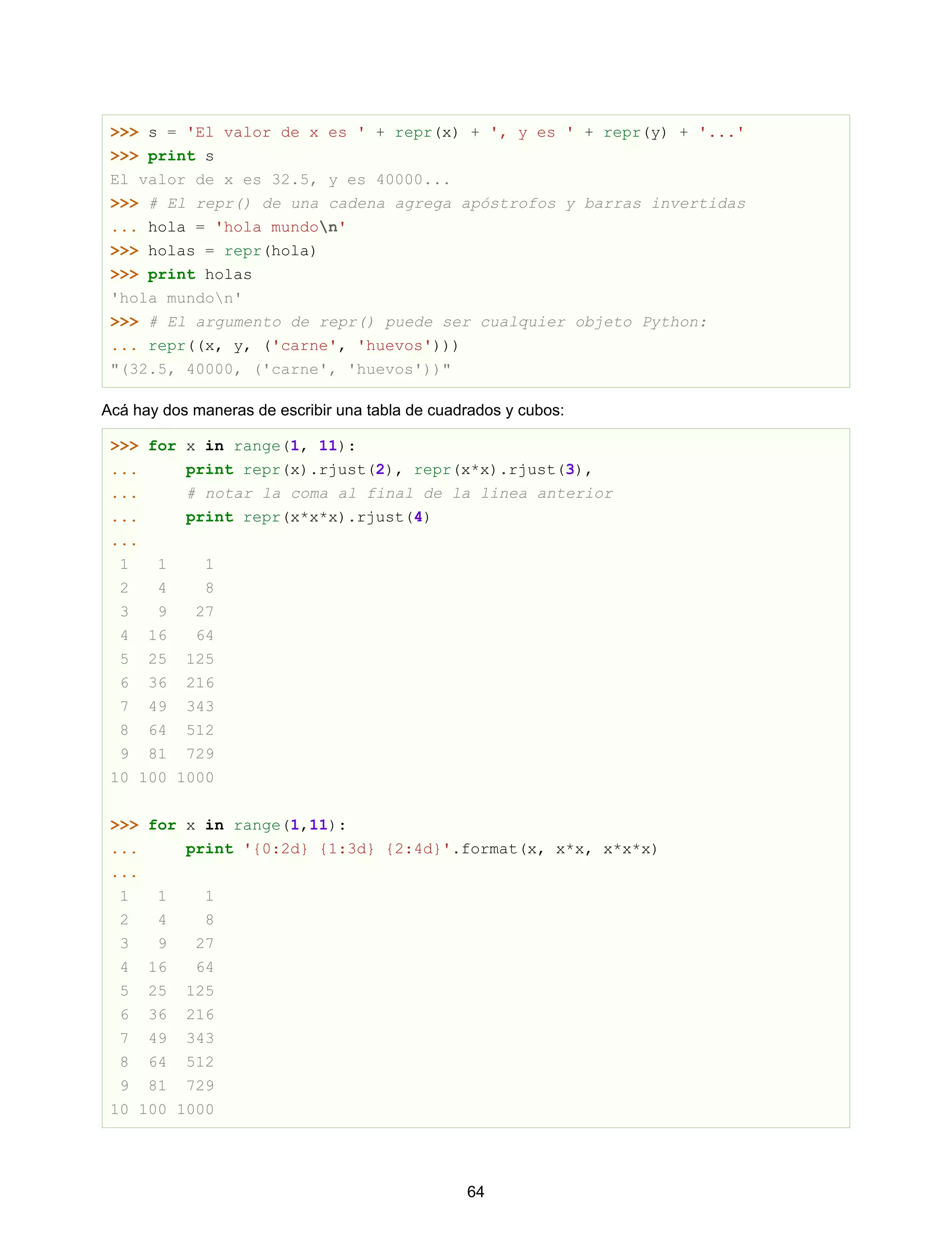
Task: Click the "print holas" statement
Action: (199, 275)
